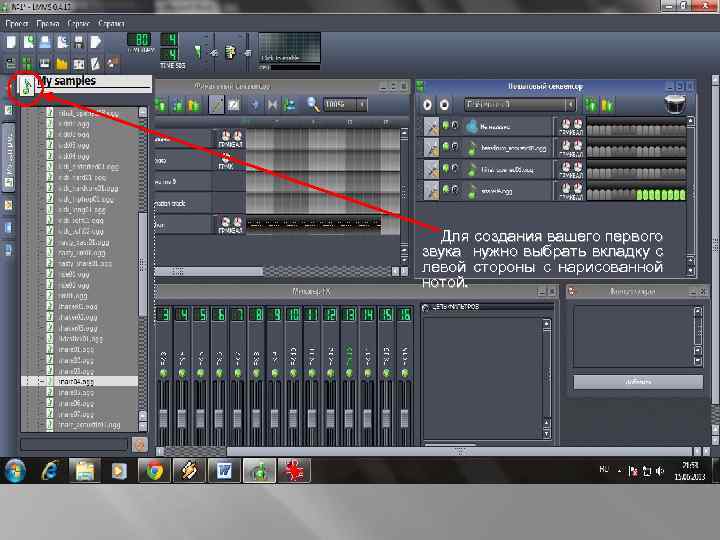This screenshot has height=540, width=720.
Task: Select FX channel 8 in the mixer
Action: coord(256,315)
